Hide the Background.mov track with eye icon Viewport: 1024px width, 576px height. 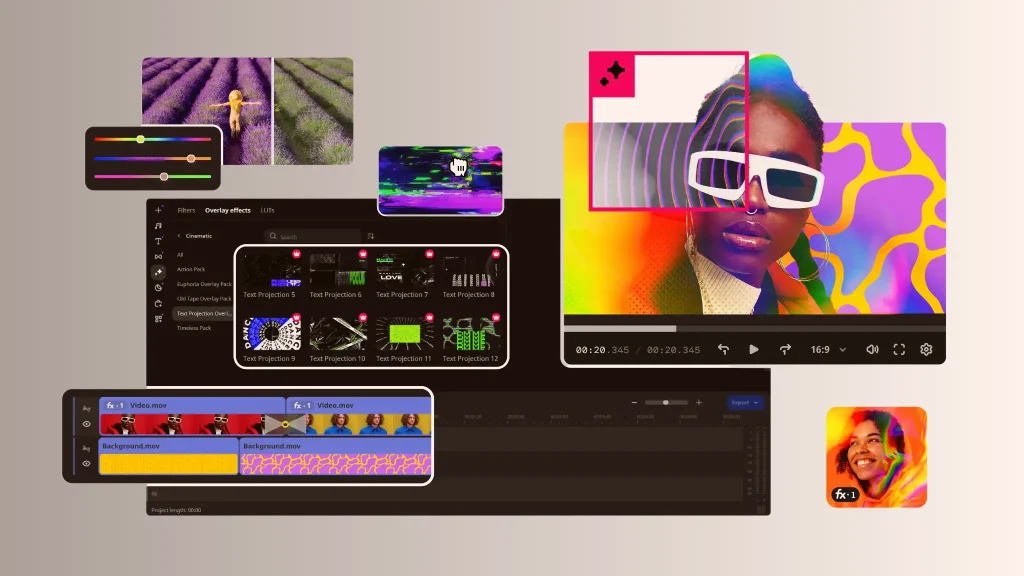tap(86, 464)
